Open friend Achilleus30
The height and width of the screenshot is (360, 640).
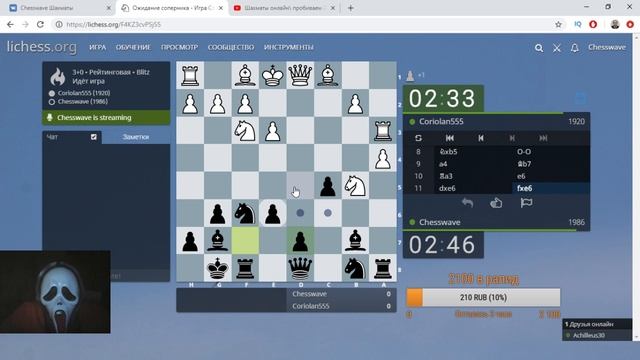(589, 336)
